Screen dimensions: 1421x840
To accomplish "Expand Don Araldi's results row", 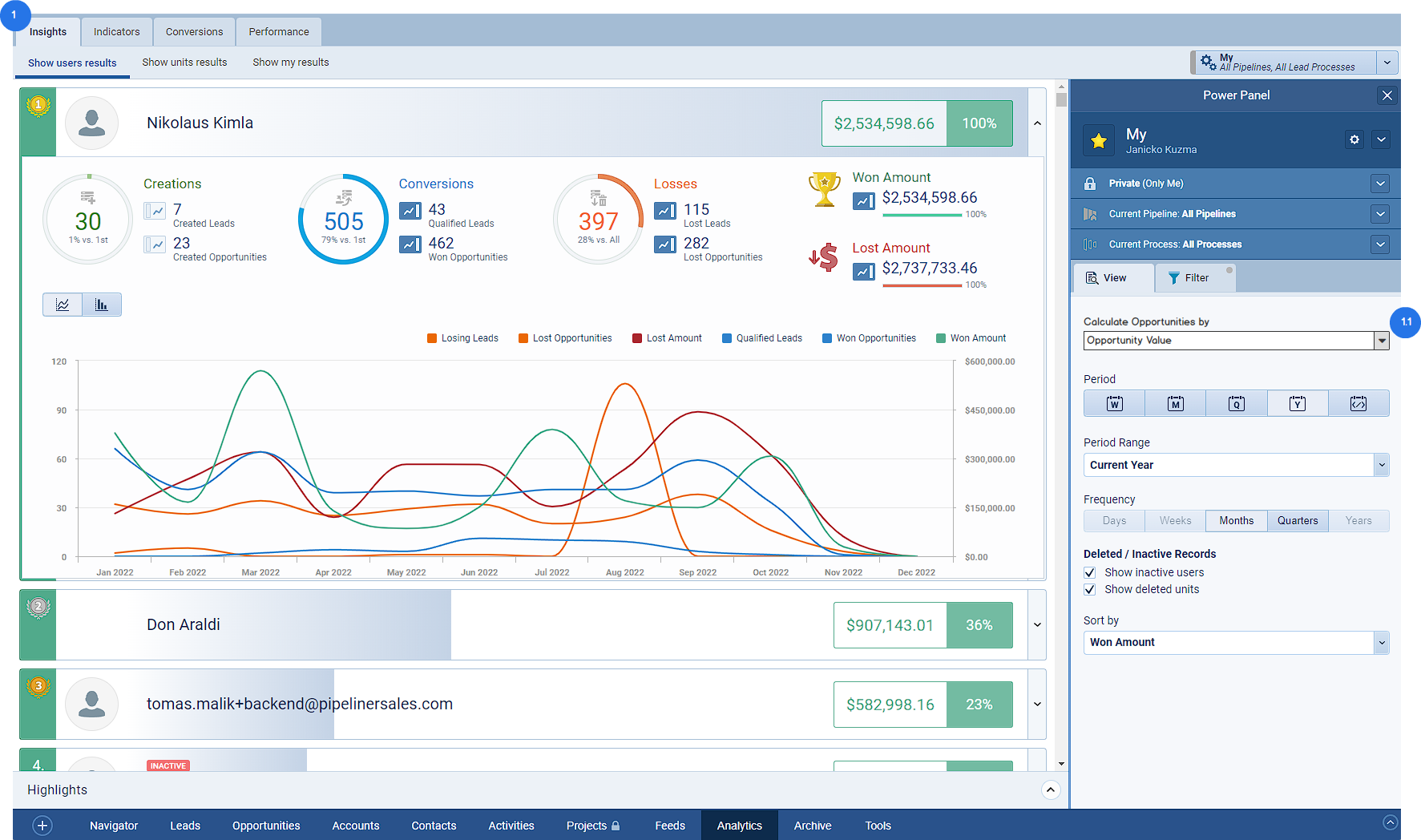I will point(1037,625).
